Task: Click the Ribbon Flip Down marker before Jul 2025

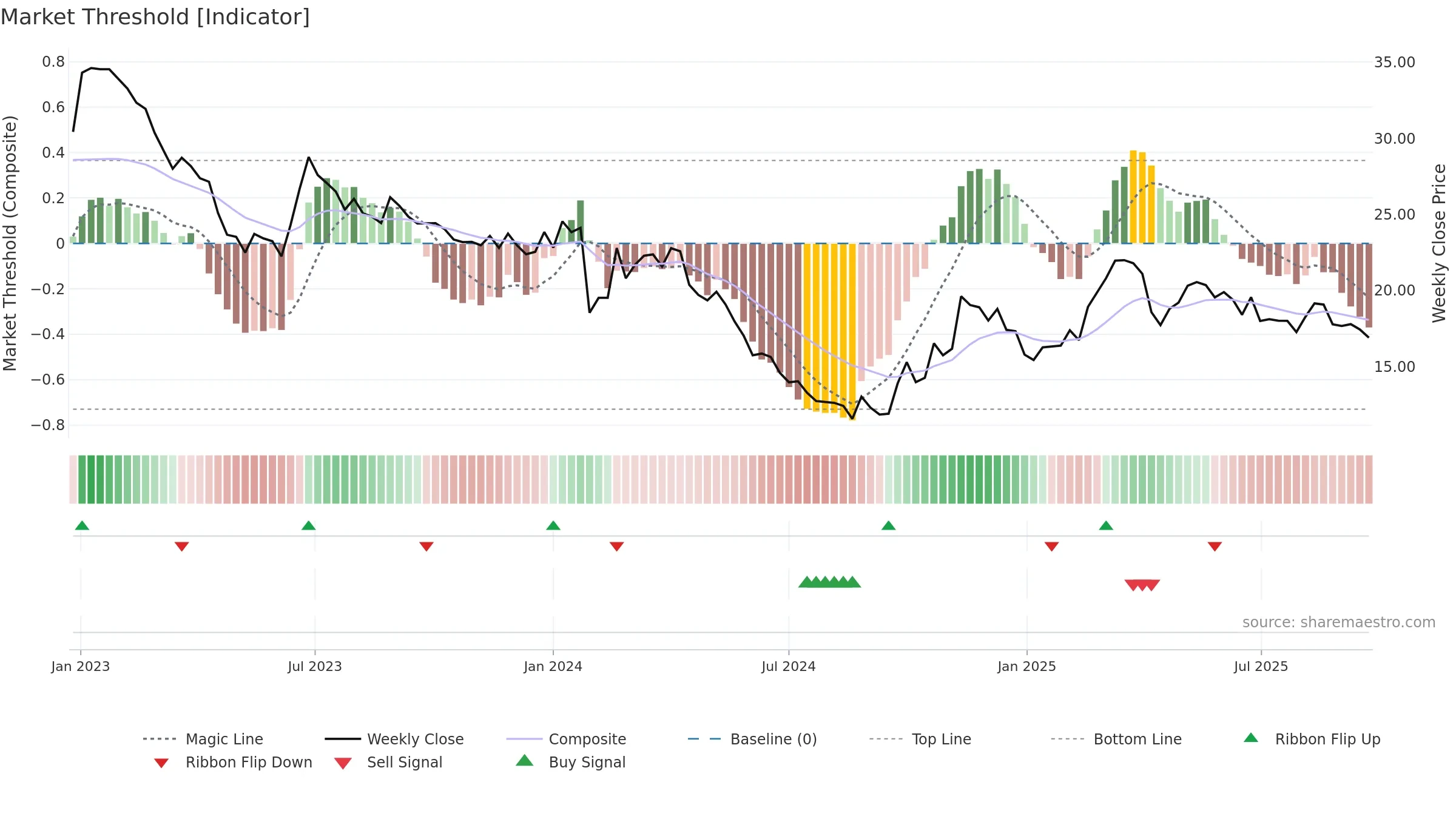Action: [x=1215, y=547]
